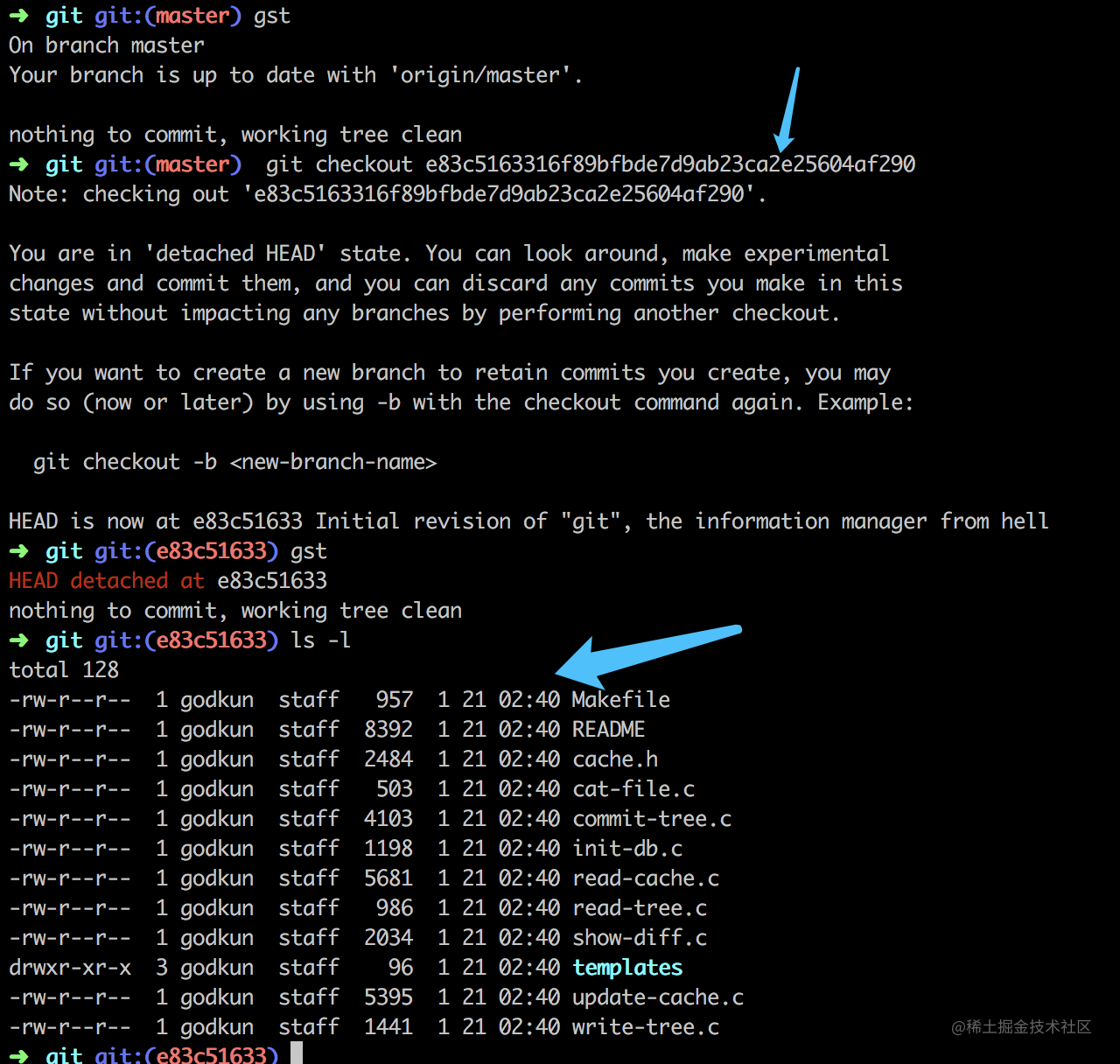Click 'HEAD is now at e83c51633' line
This screenshot has height=1064, width=1120.
(528, 521)
